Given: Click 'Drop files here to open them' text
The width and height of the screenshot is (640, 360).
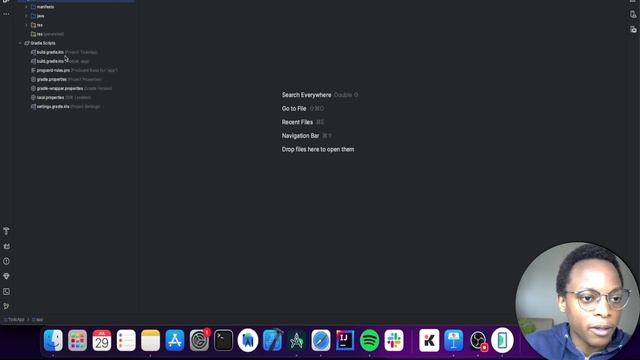Looking at the screenshot, I should pos(318,149).
